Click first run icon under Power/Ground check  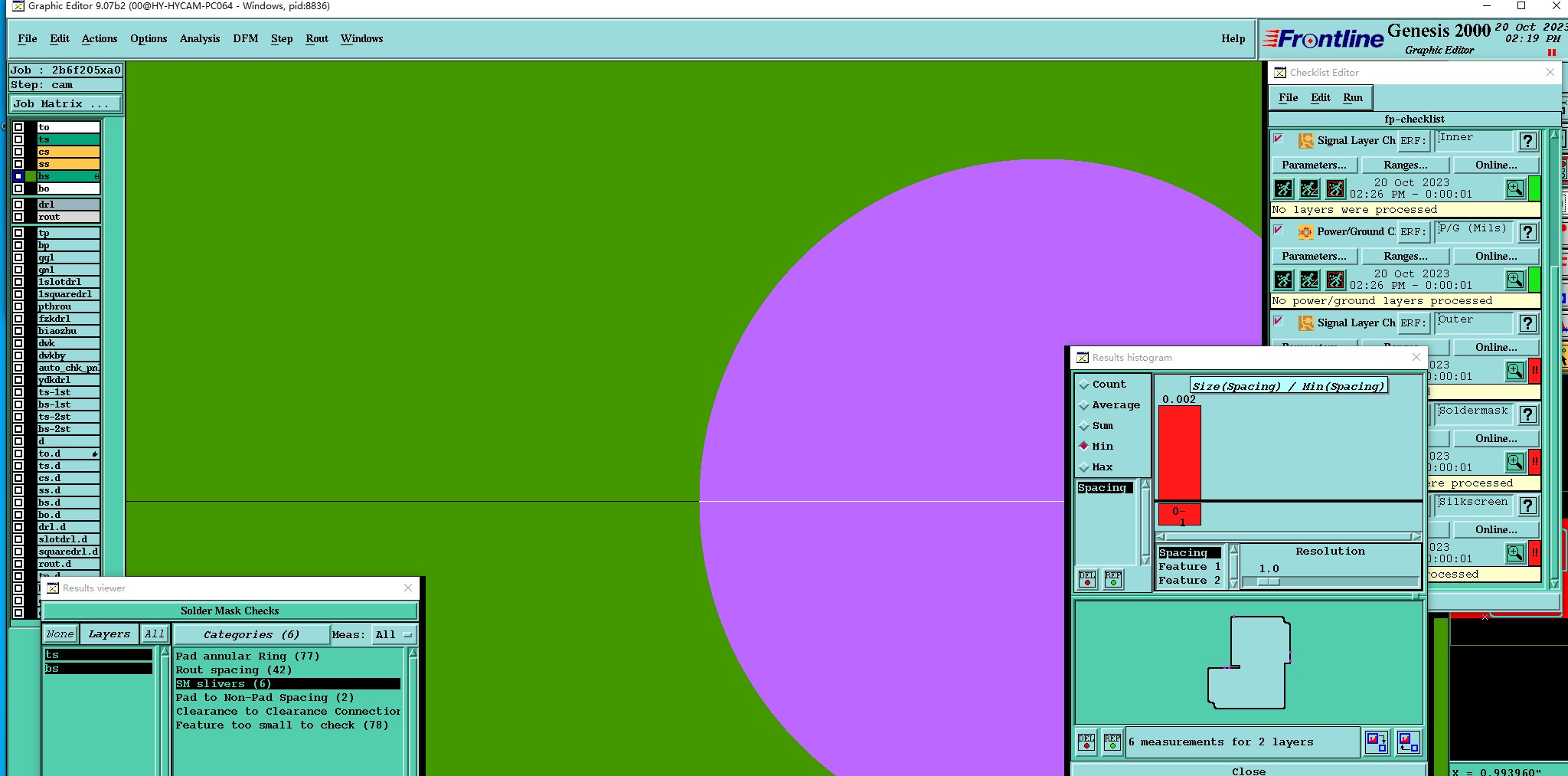(x=1283, y=280)
